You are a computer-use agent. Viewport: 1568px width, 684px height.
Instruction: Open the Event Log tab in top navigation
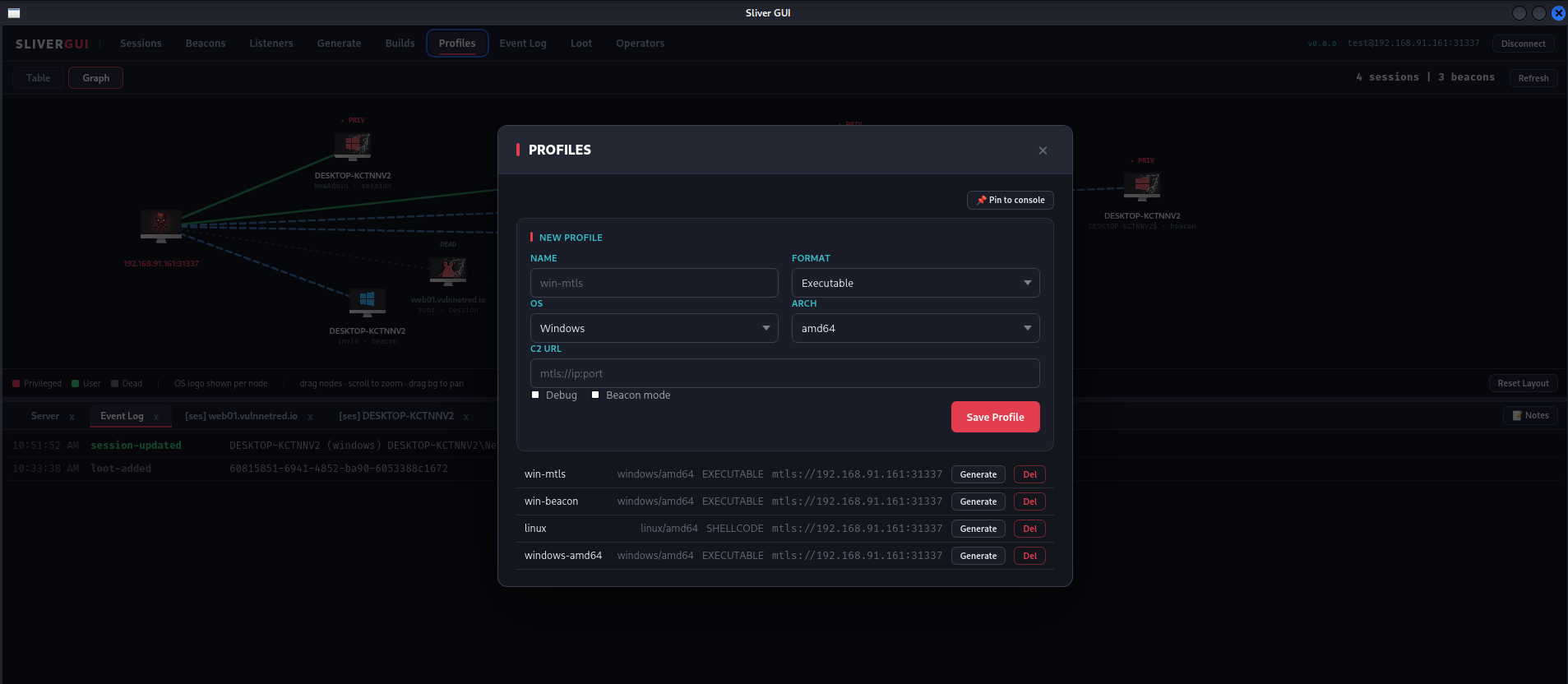pyautogui.click(x=523, y=44)
